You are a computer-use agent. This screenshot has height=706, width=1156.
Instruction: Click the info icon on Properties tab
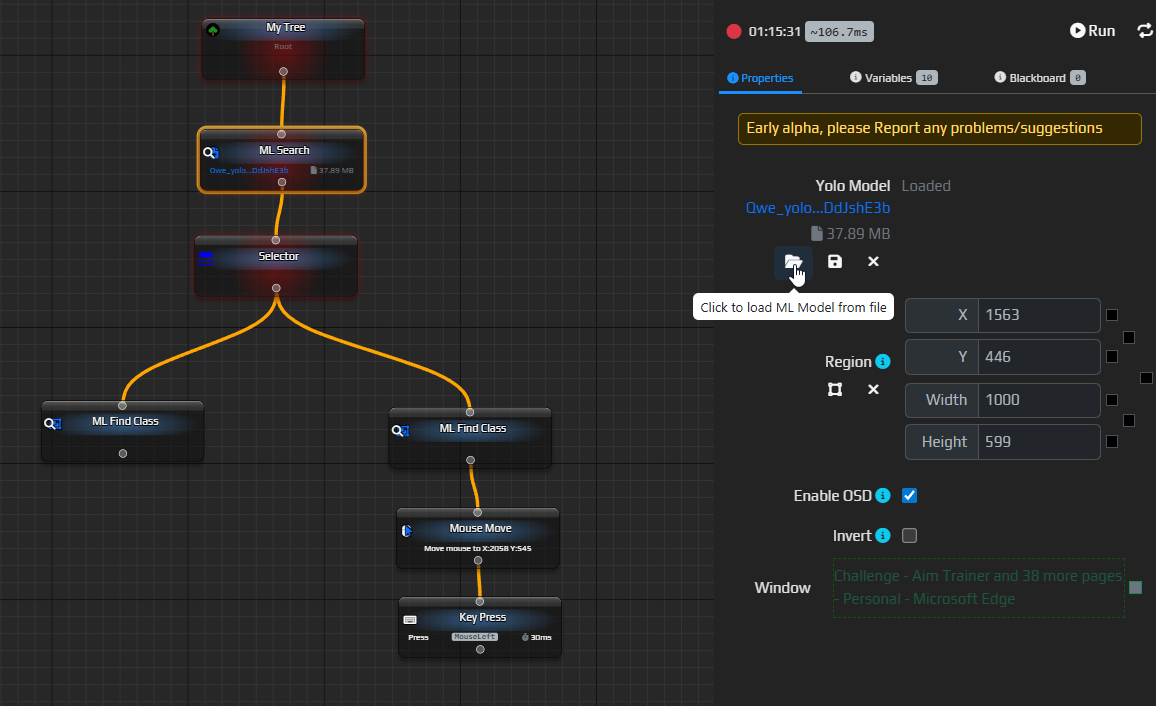732,77
